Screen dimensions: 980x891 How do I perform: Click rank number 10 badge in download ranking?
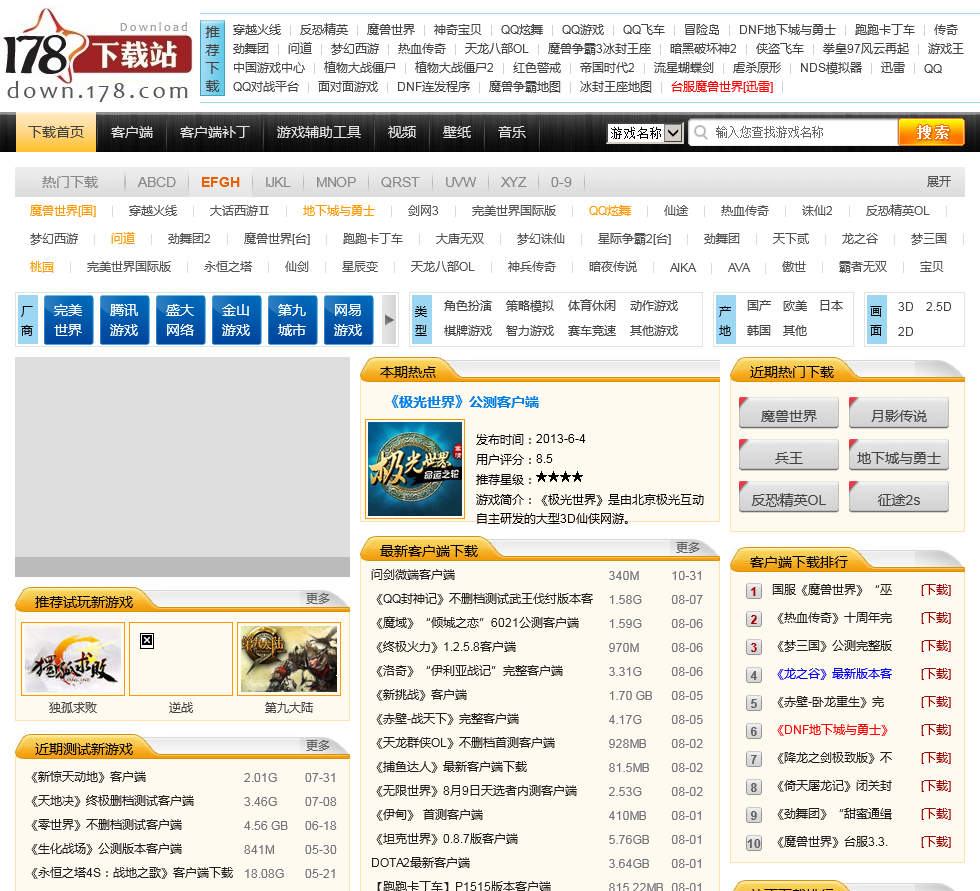pos(754,843)
